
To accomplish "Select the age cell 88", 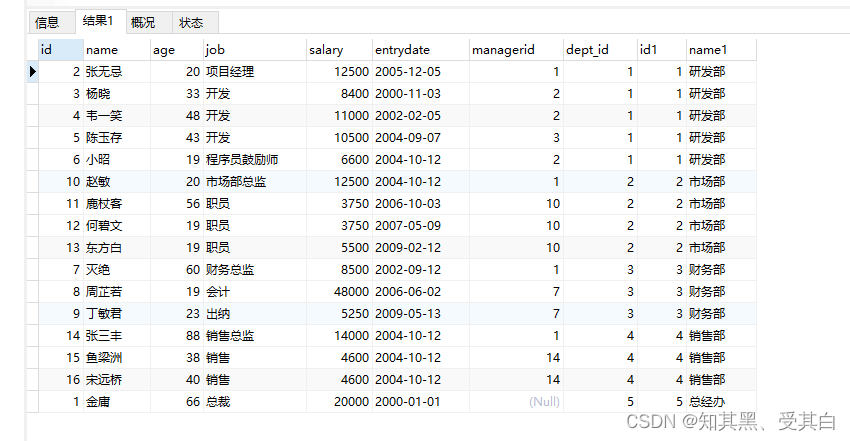I will click(177, 336).
